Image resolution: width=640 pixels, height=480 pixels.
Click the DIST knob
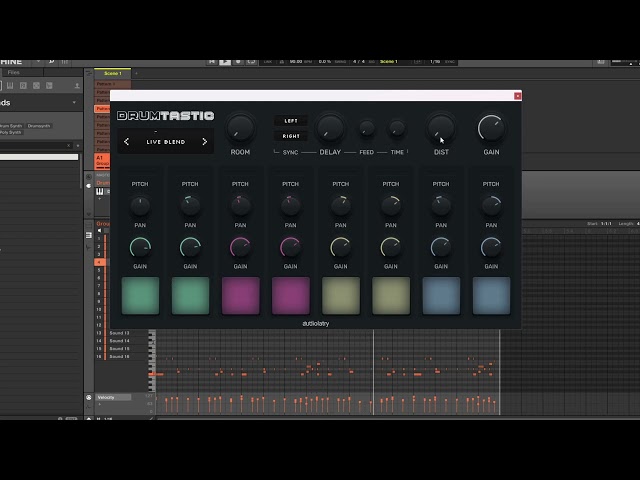[441, 128]
